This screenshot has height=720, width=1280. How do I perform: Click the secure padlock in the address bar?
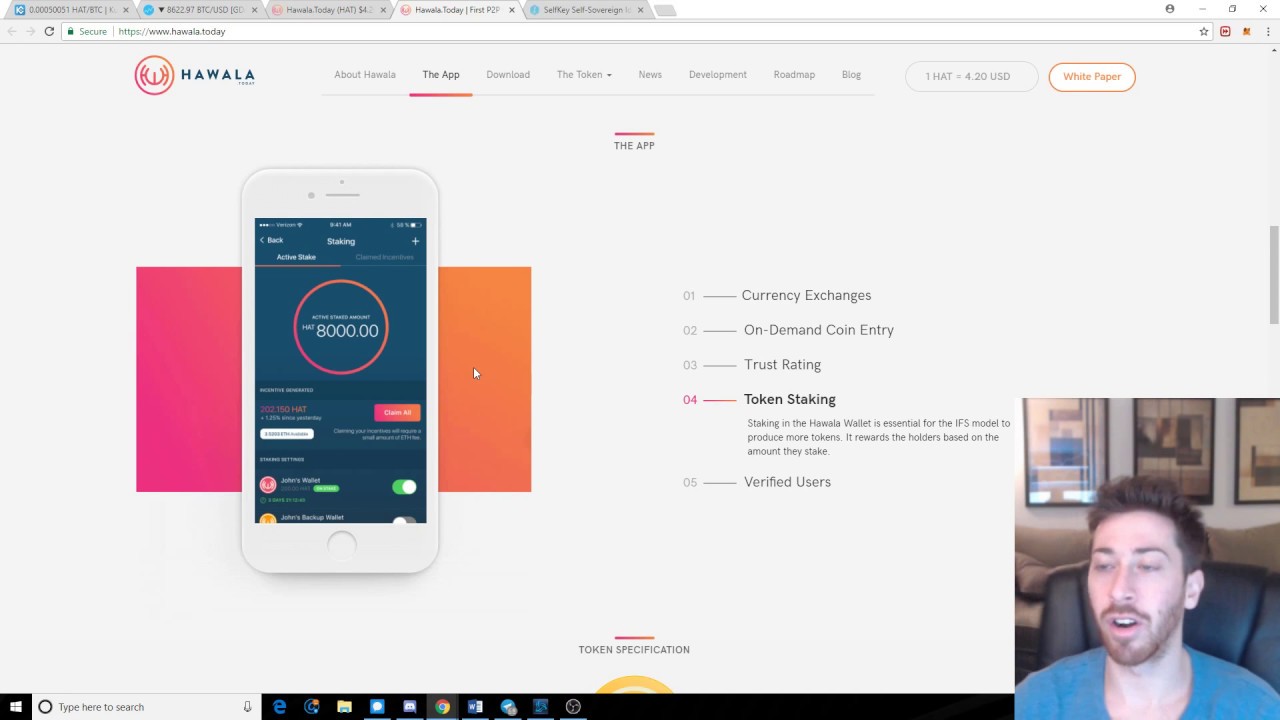pos(70,31)
